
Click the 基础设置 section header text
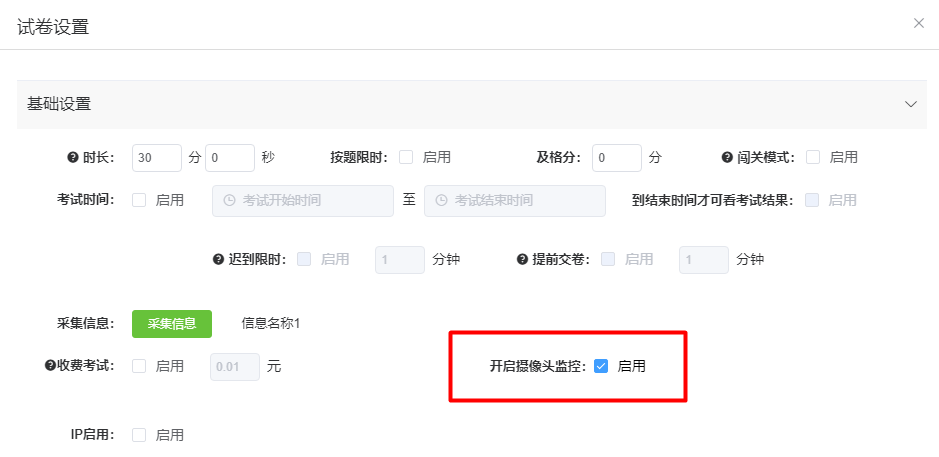[59, 104]
